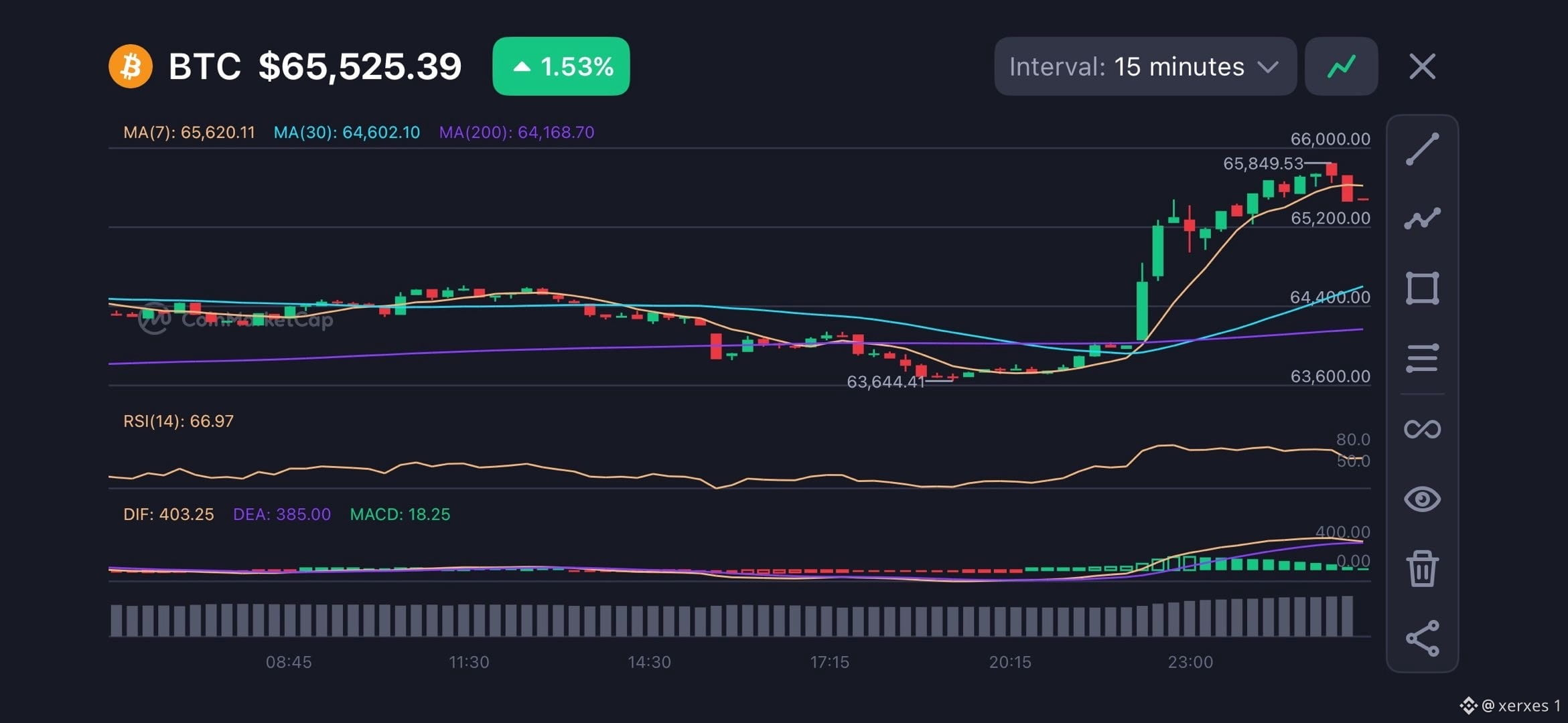Viewport: 1568px width, 723px height.
Task: Click the 65,849.53 high price marker
Action: (1263, 163)
